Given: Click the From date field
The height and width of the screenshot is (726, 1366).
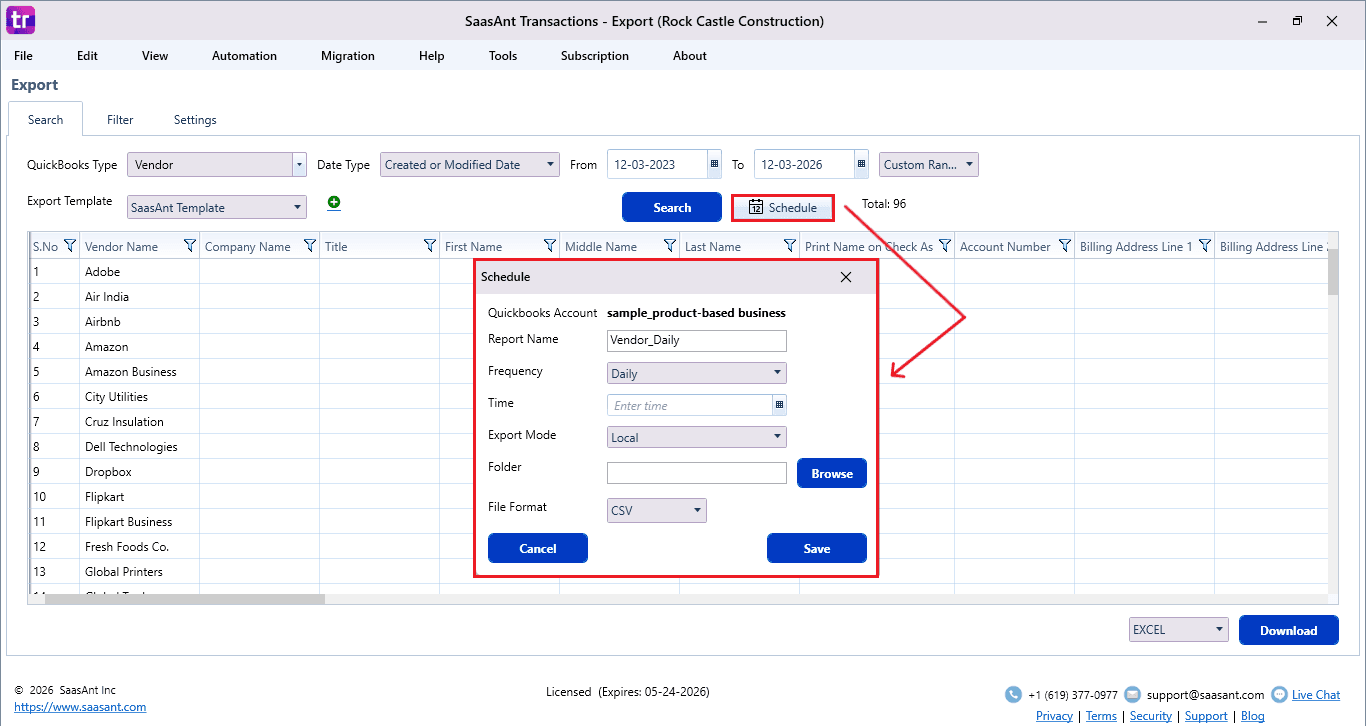Looking at the screenshot, I should point(657,165).
